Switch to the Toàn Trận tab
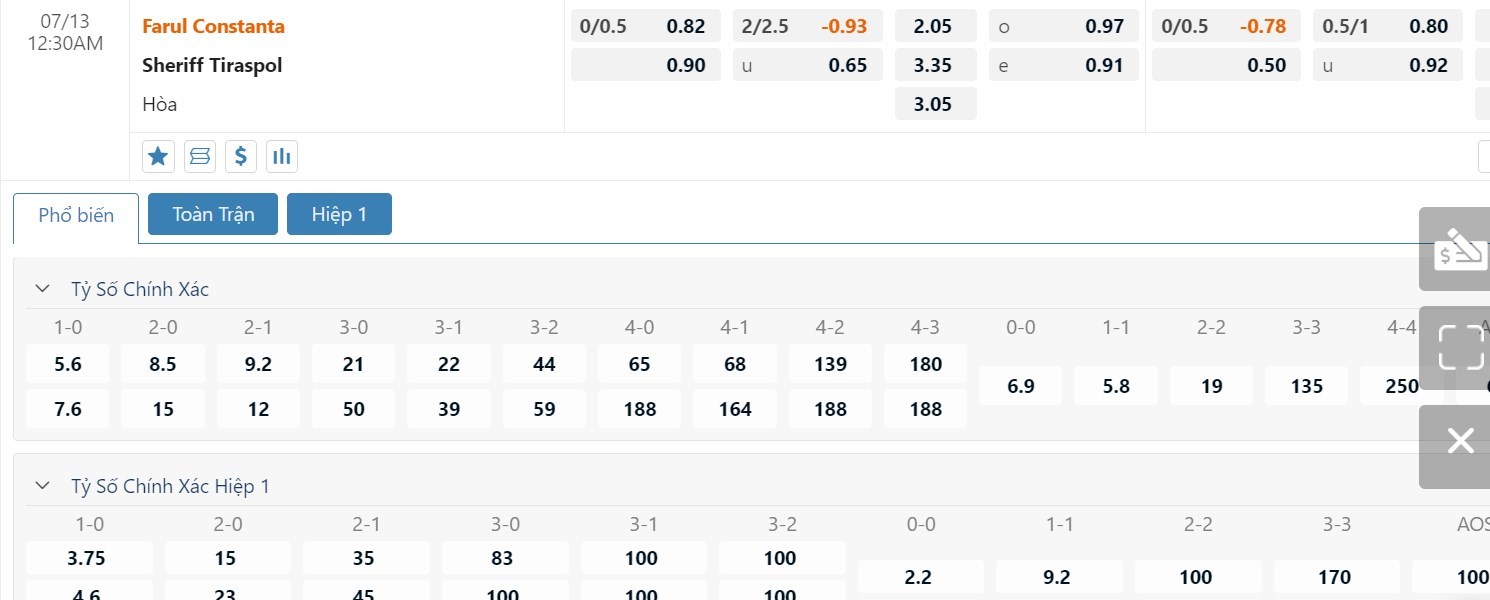 (213, 214)
